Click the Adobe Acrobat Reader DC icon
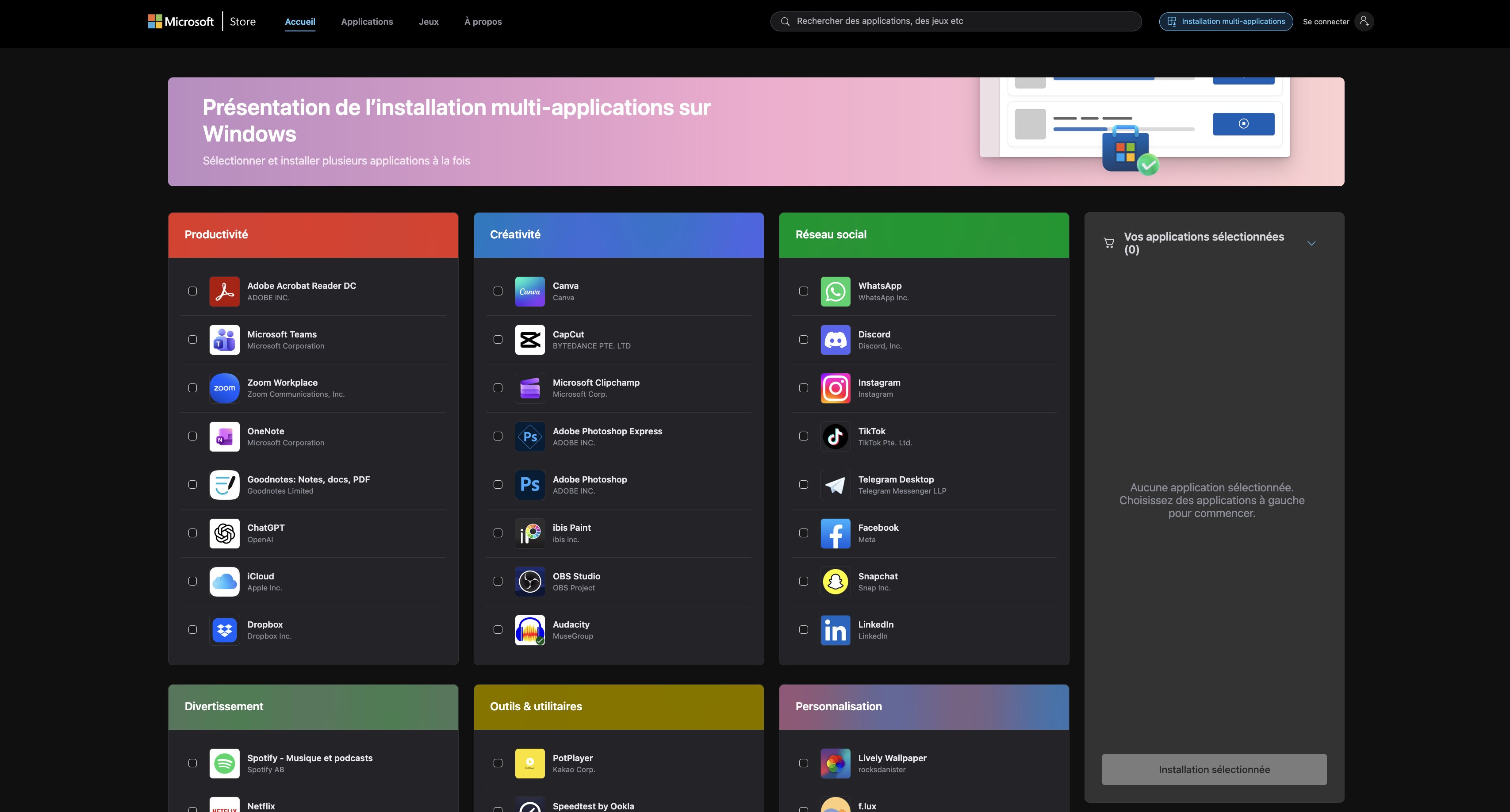The image size is (1510, 812). 225,291
